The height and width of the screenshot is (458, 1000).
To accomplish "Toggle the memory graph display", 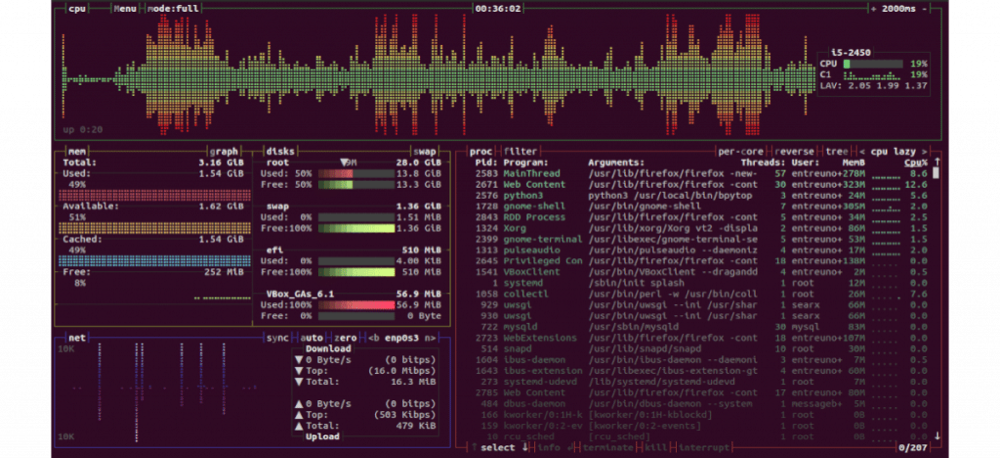I will (224, 151).
